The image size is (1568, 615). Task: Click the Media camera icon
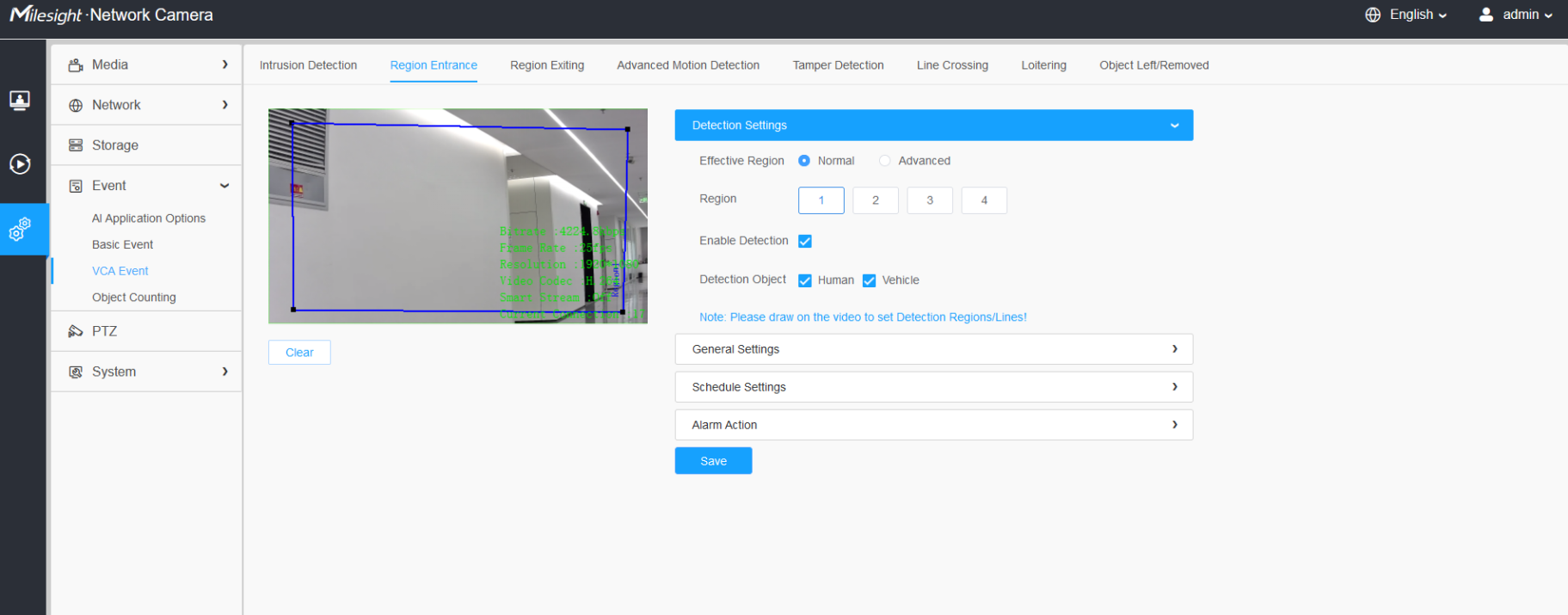[76, 65]
